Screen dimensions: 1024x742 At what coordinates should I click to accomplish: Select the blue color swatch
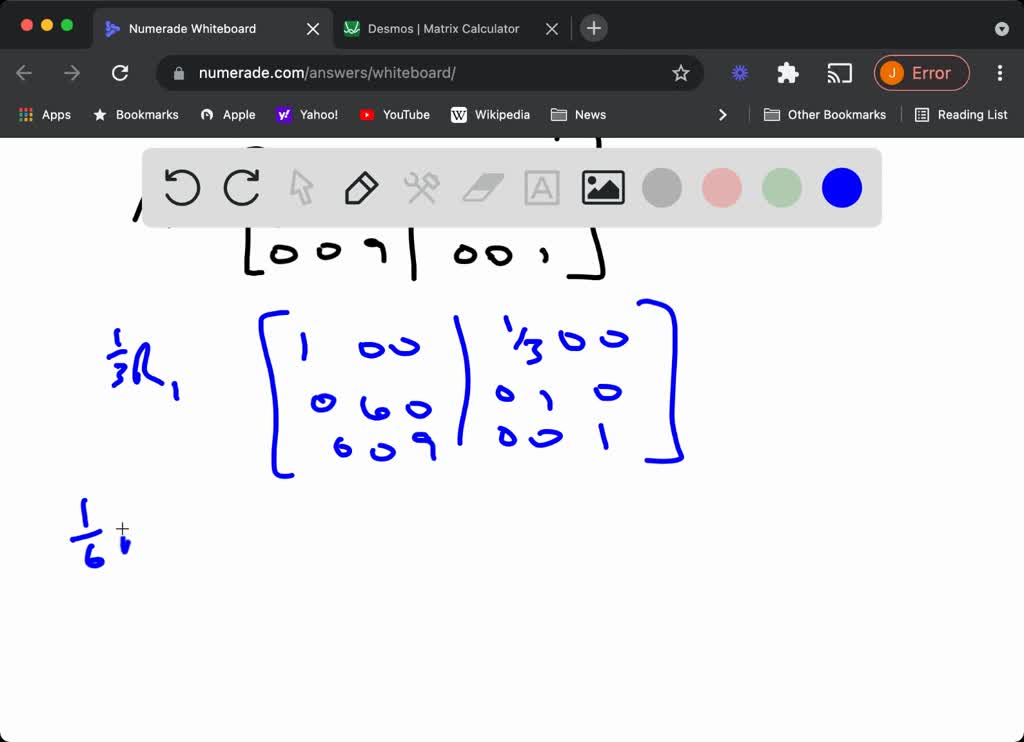point(841,187)
